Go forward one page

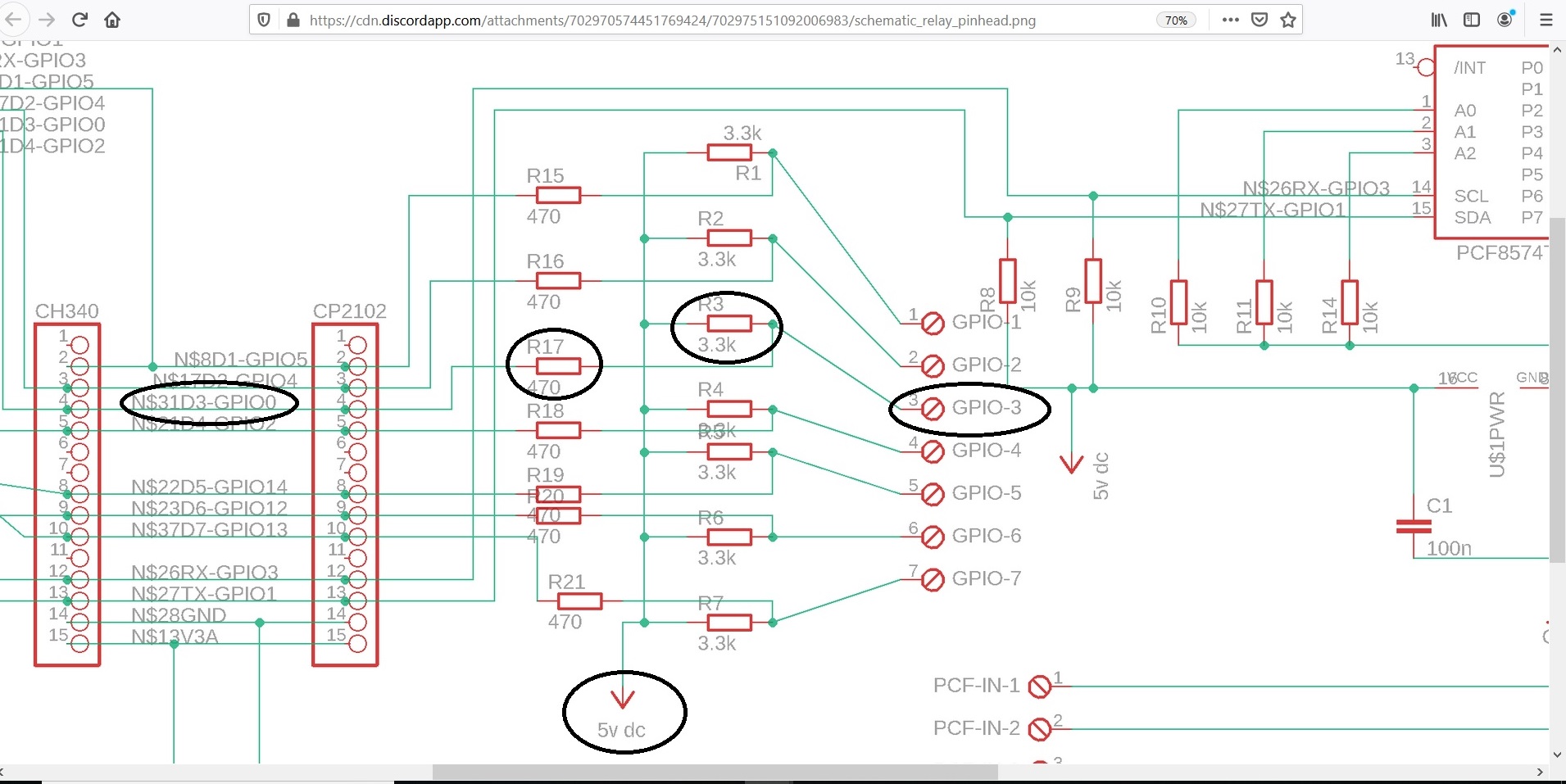[48, 20]
